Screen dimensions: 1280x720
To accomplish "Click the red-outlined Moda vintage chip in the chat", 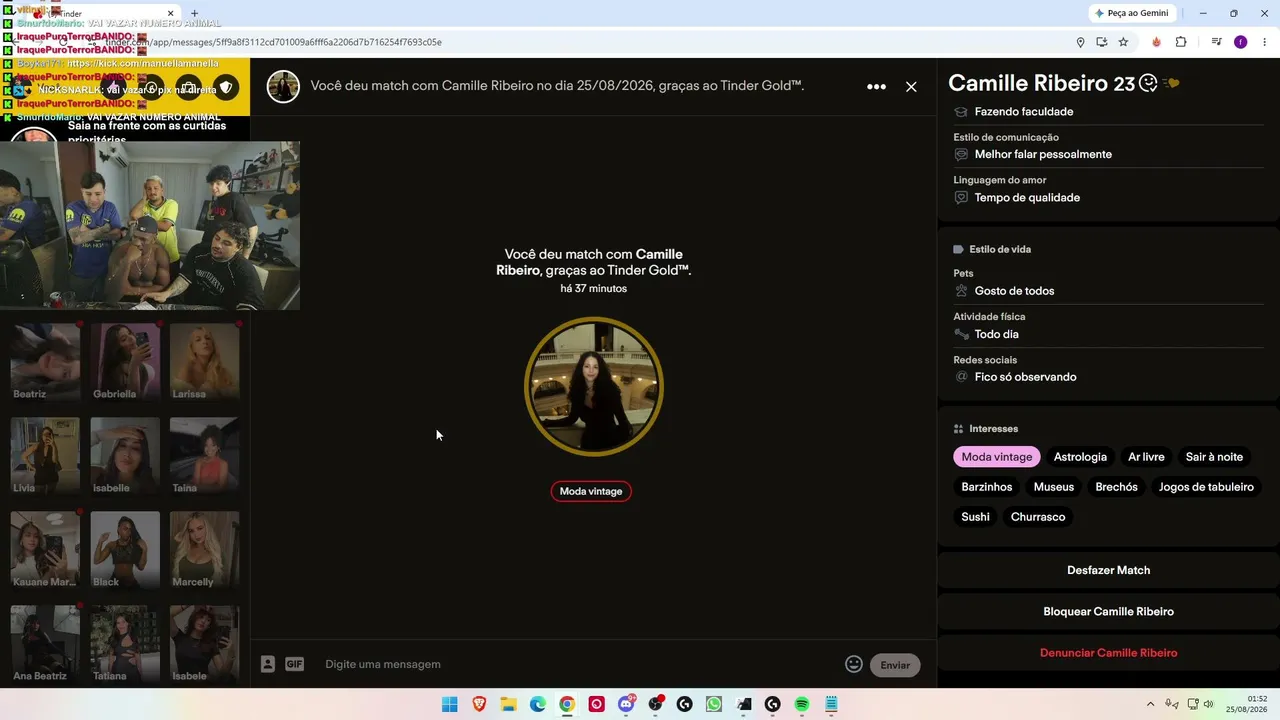I will pos(591,491).
